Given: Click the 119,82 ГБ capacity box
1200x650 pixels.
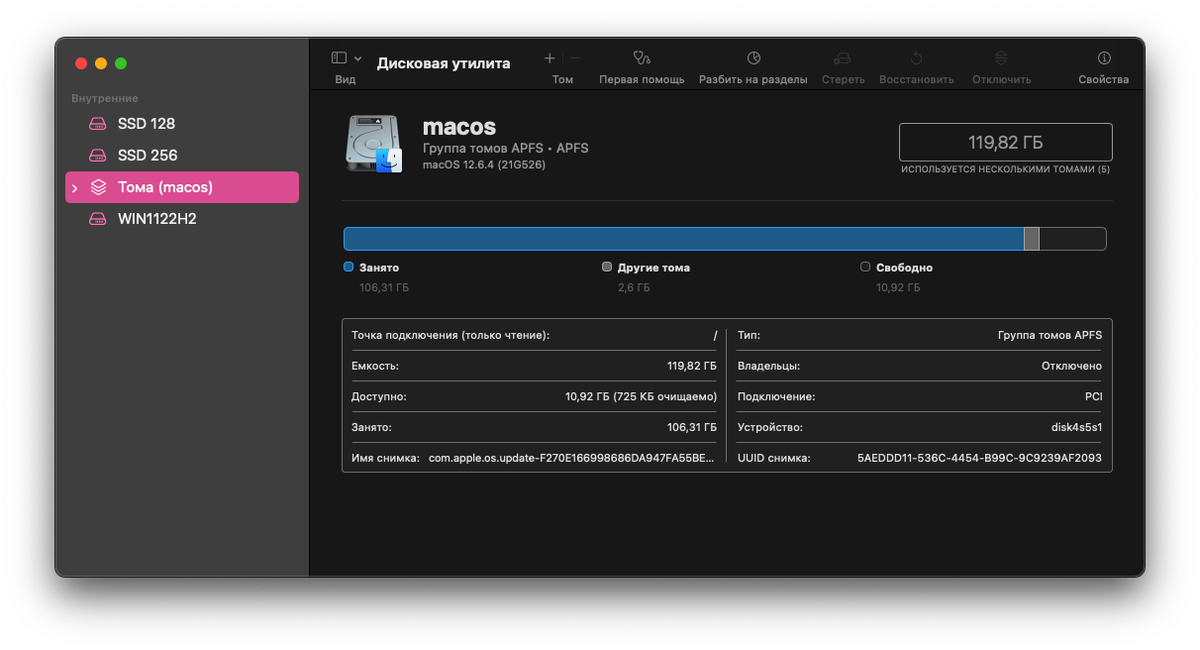Looking at the screenshot, I should 1006,142.
